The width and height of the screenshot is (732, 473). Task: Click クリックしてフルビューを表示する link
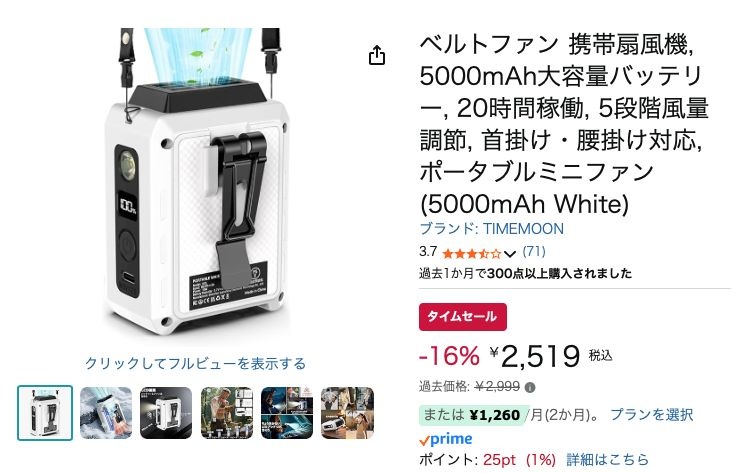[195, 363]
